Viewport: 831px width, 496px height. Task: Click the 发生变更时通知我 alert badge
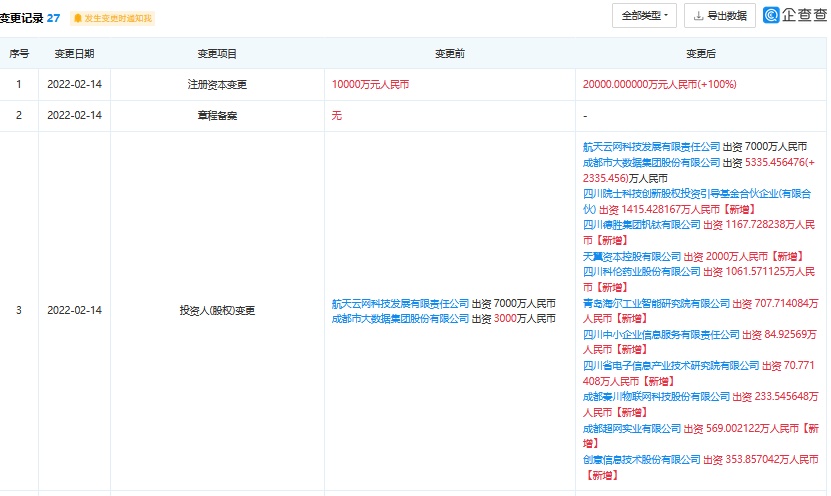[x=113, y=18]
